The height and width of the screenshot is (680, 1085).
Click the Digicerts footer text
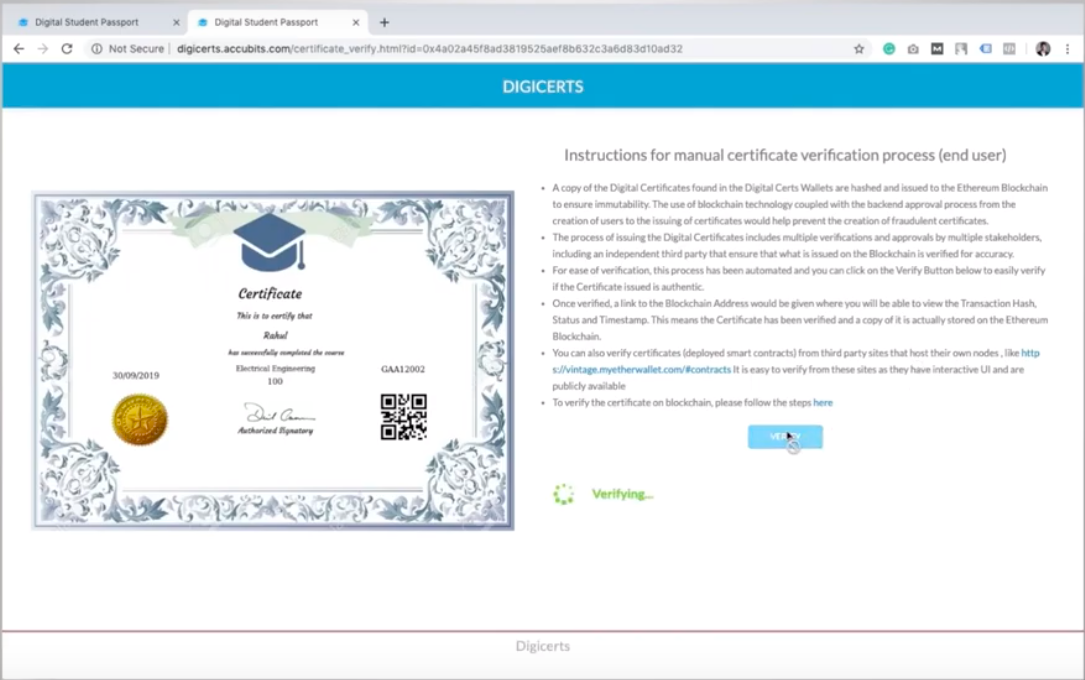tap(543, 646)
